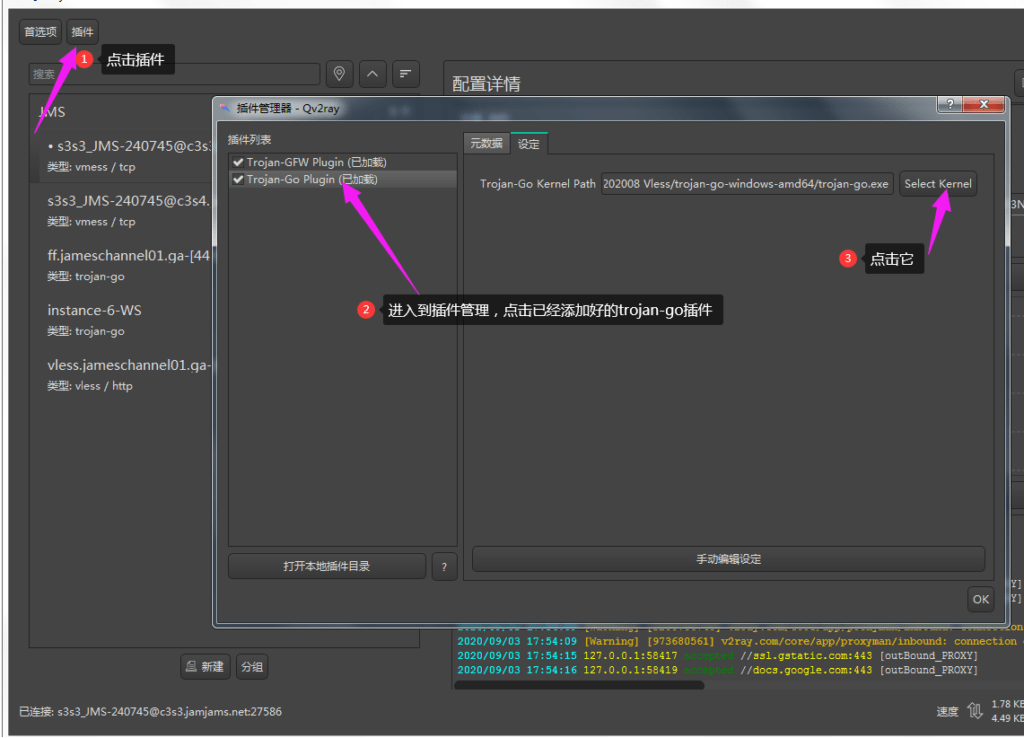Close the plugin manager dialog

(984, 104)
